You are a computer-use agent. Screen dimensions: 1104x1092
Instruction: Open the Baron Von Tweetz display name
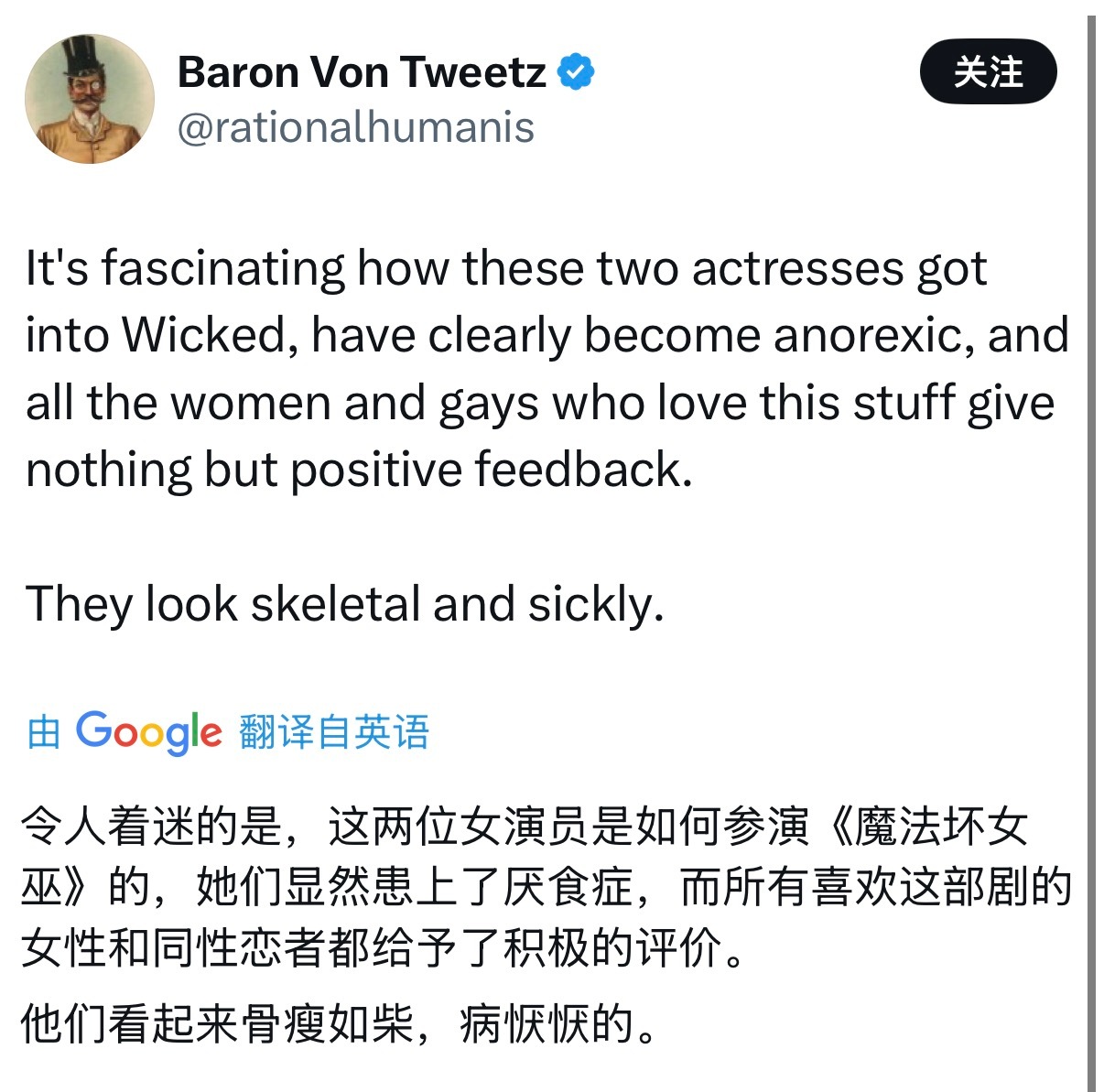[362, 71]
